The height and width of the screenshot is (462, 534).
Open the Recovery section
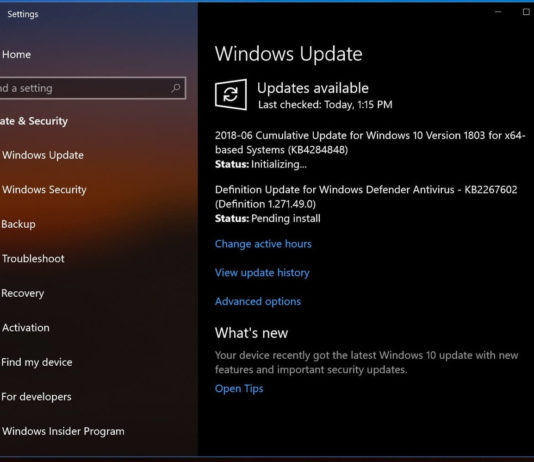[23, 293]
